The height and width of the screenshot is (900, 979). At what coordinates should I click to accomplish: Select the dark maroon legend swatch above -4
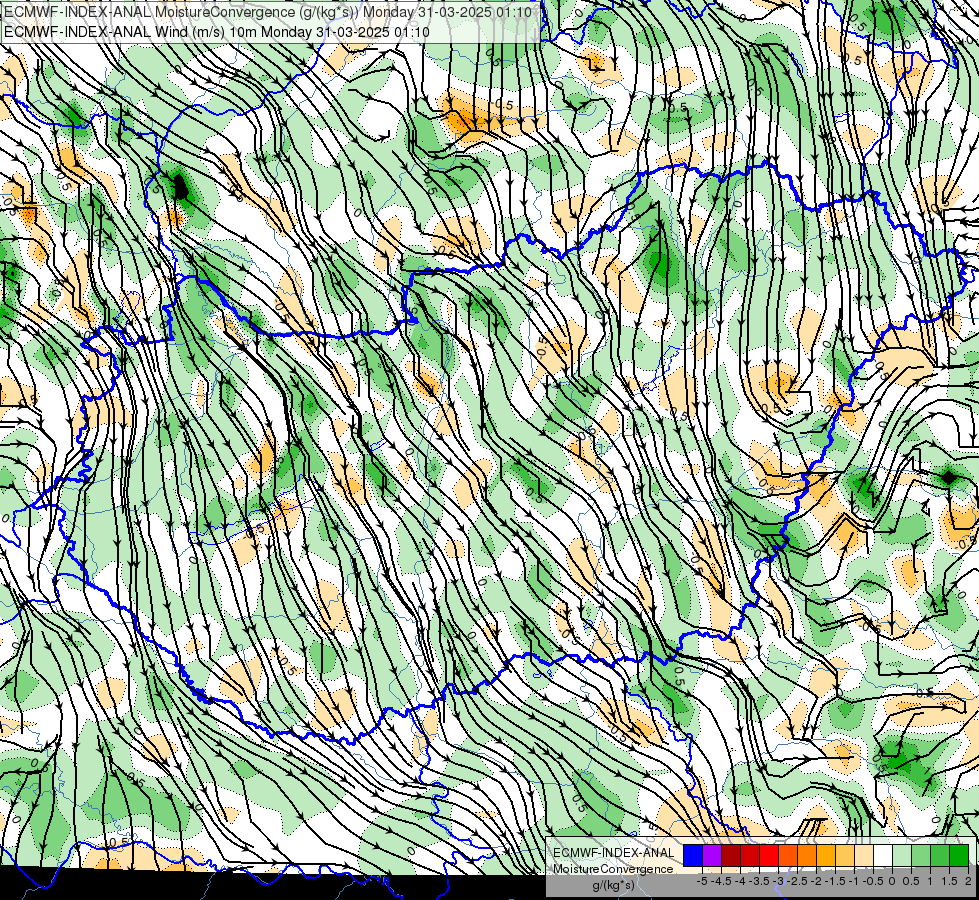click(x=731, y=856)
